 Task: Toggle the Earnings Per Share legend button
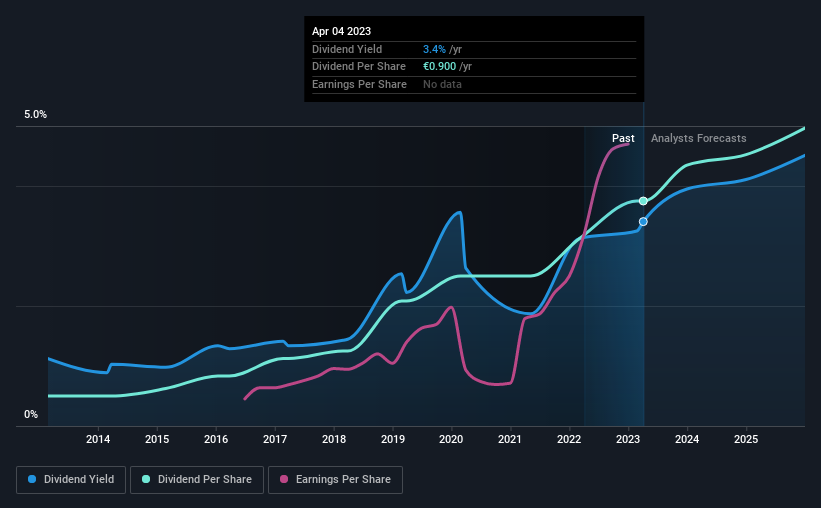tap(335, 480)
